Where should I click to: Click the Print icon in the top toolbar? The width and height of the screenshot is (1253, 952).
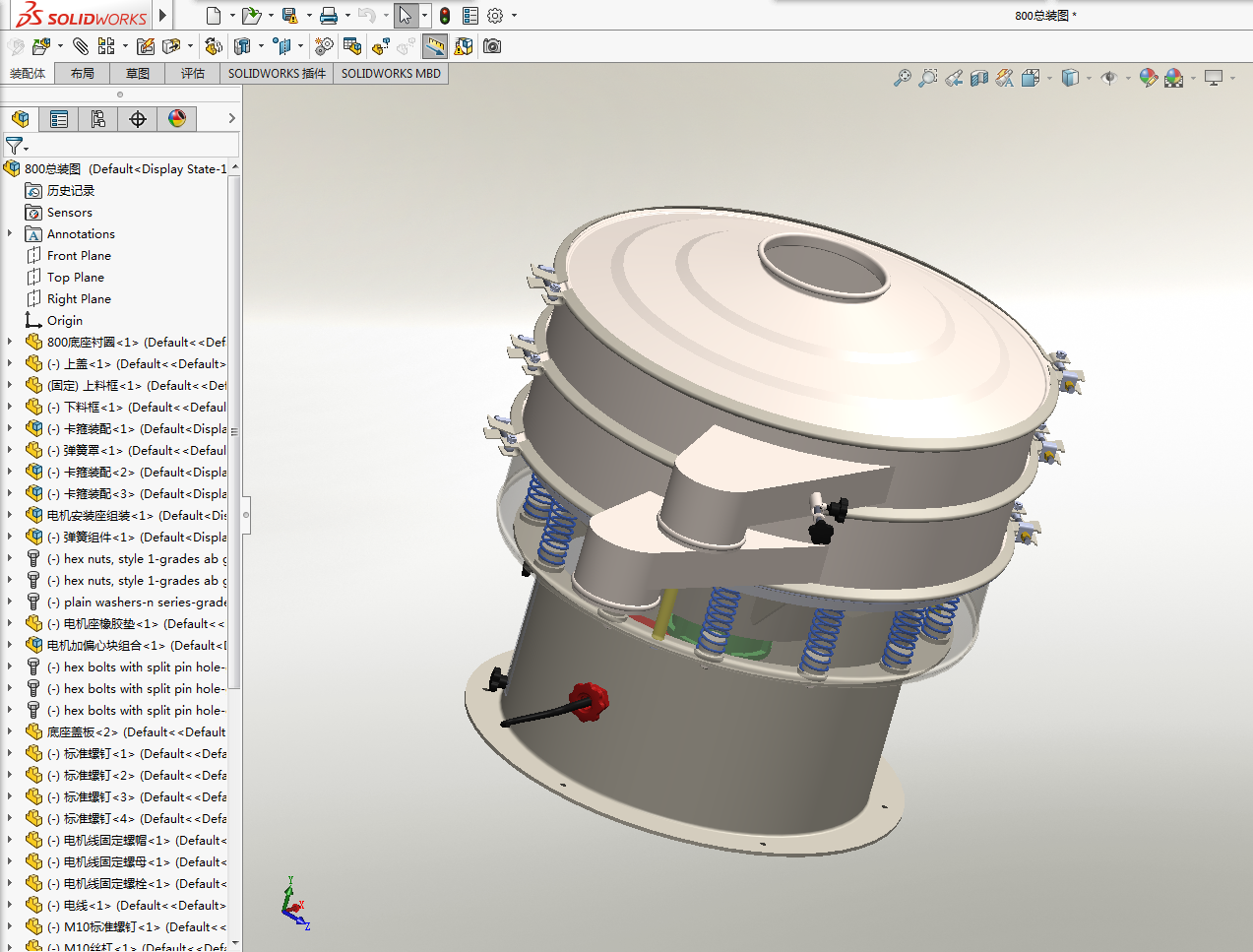point(328,16)
